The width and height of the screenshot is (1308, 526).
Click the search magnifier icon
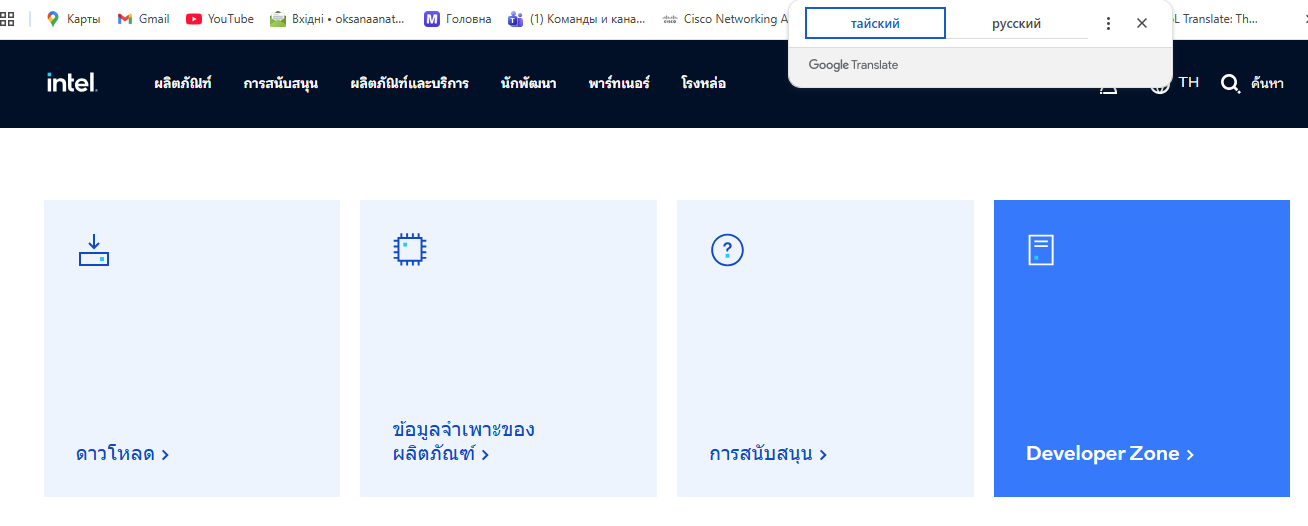tap(1230, 84)
